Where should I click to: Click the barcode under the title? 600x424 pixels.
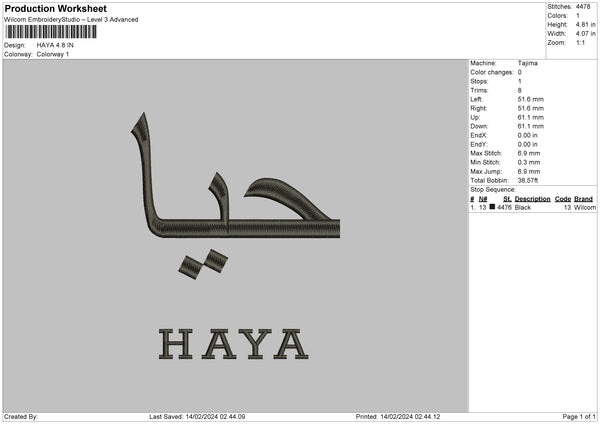51,32
